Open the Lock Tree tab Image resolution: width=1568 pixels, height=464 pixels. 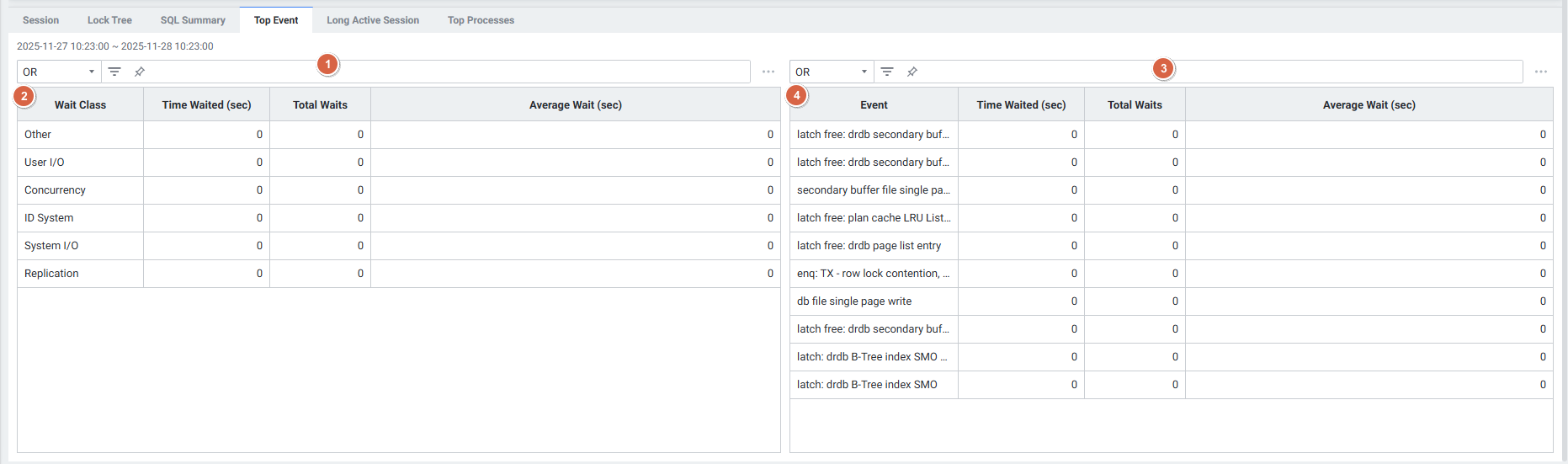point(109,20)
